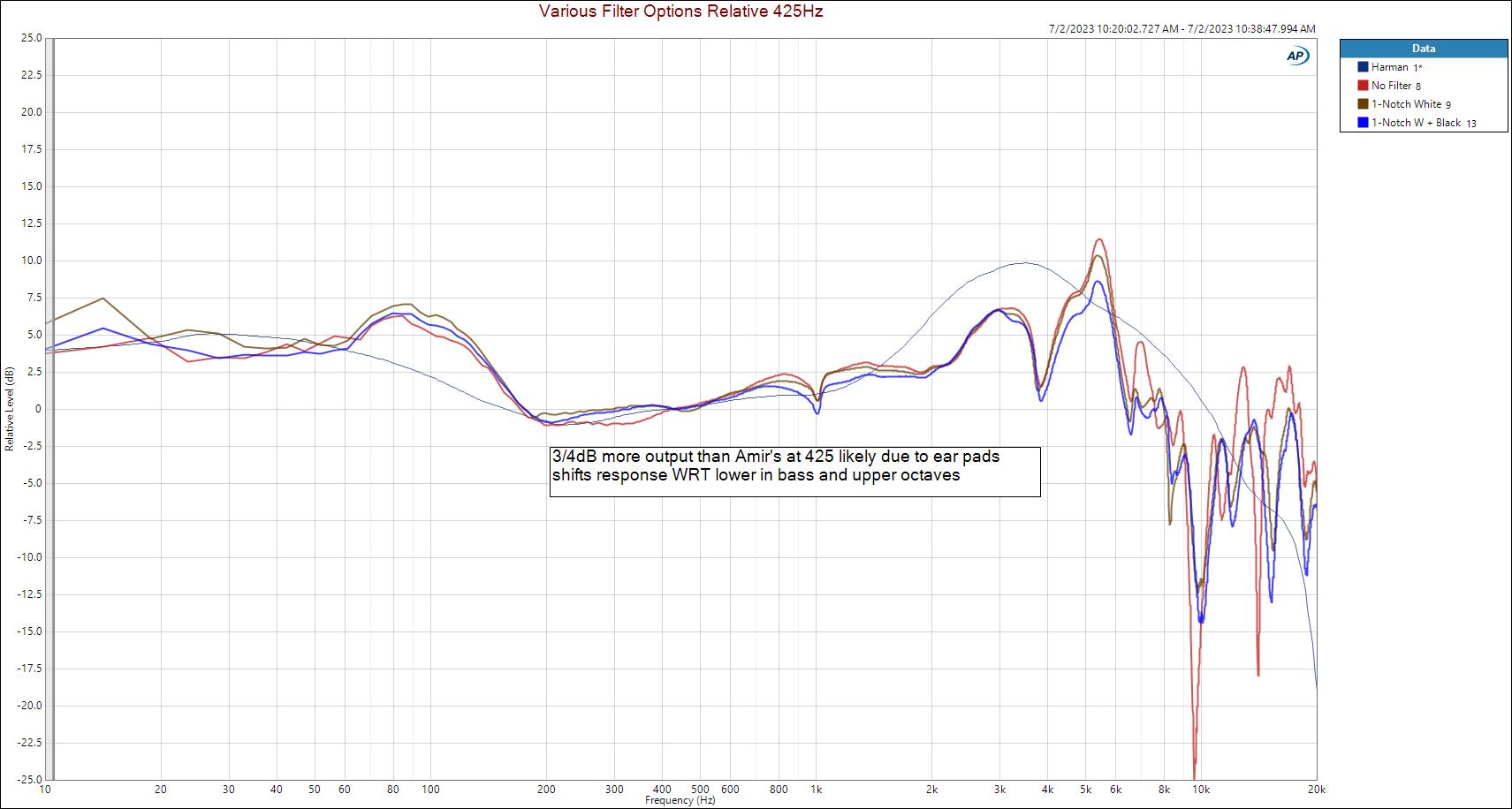Click the 12.5 y-axis tick label
The height and width of the screenshot is (809, 1512).
(31, 223)
